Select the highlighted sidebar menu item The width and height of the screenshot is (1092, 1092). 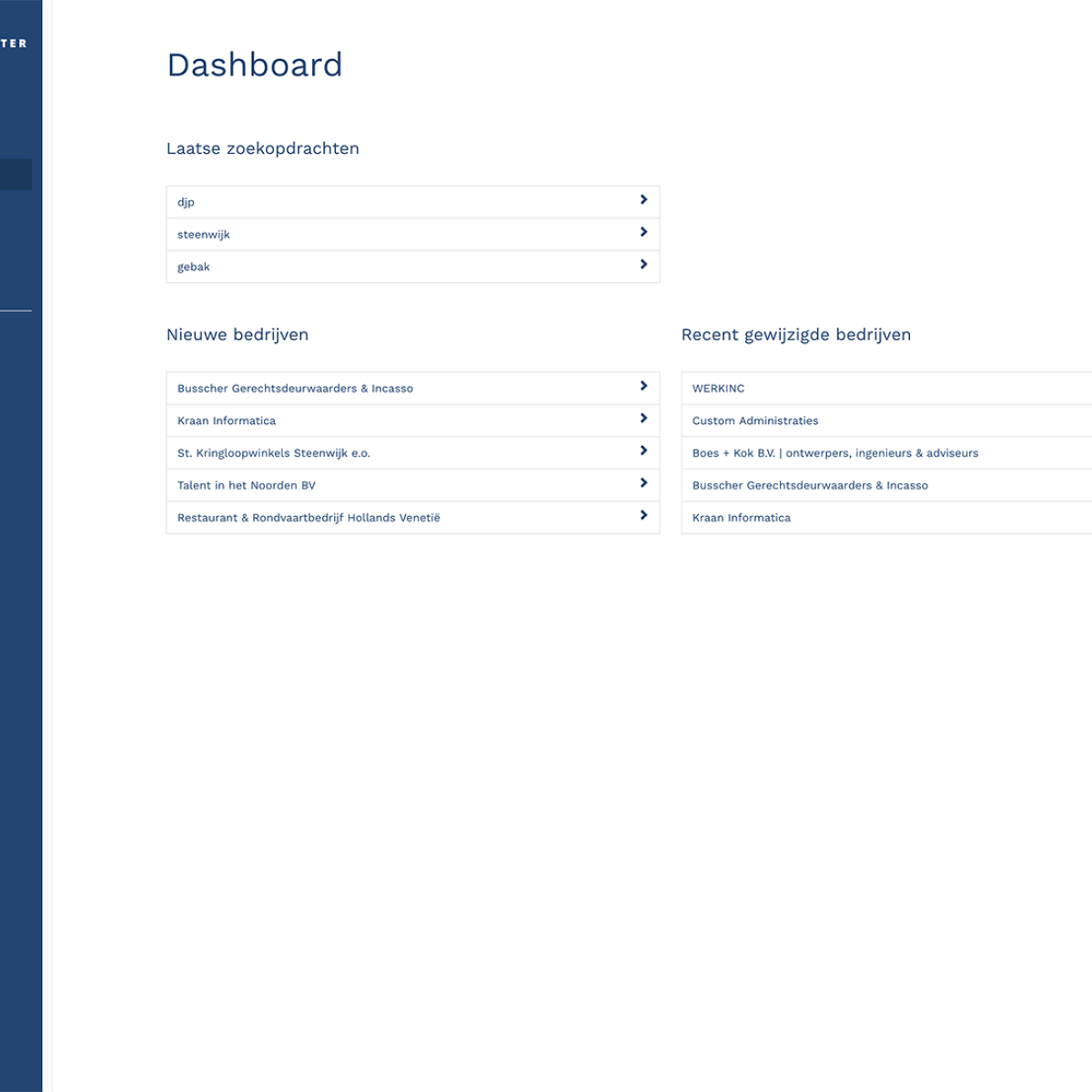tap(15, 175)
